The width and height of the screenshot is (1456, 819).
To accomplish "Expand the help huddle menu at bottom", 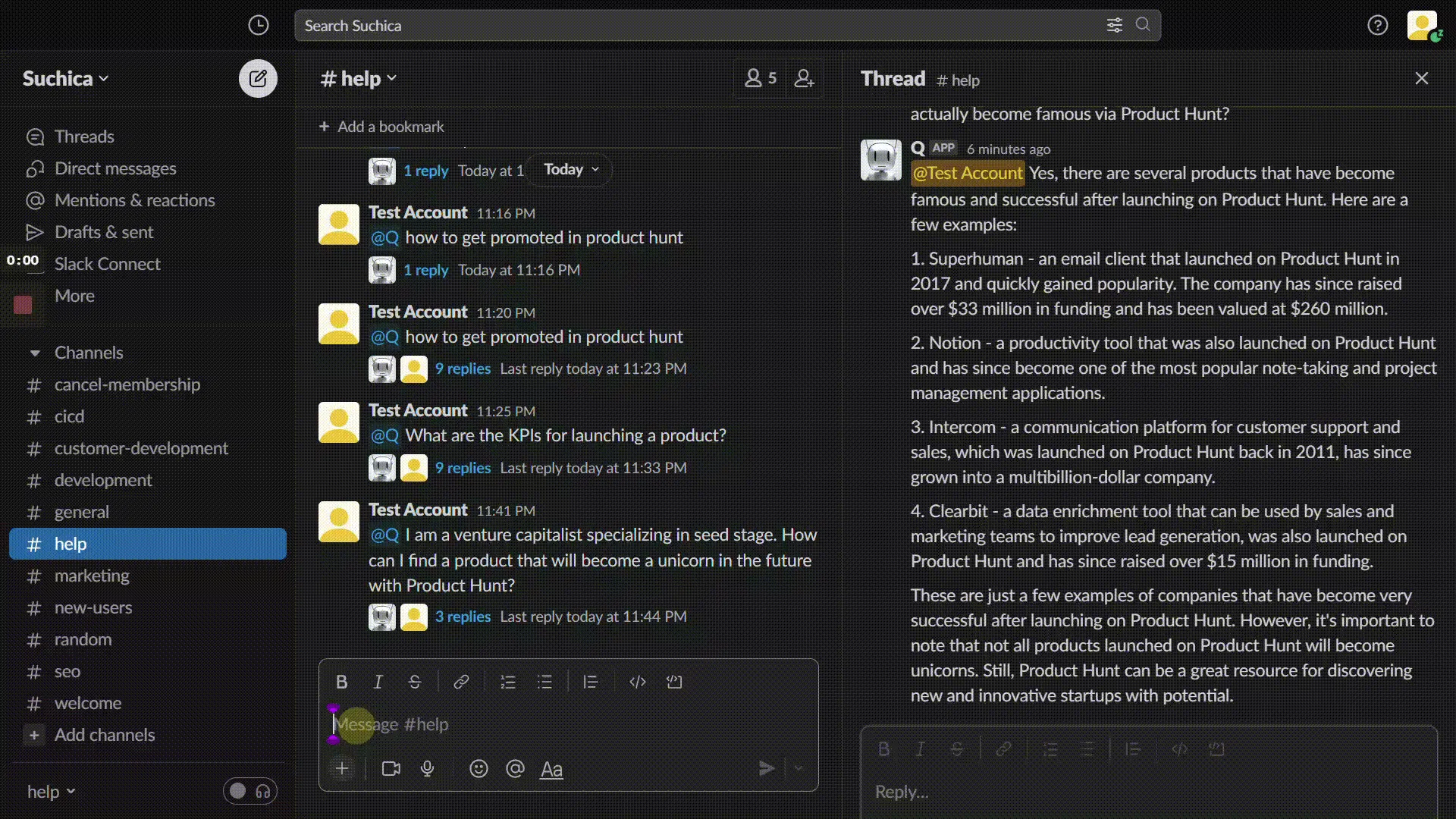I will click(x=52, y=792).
